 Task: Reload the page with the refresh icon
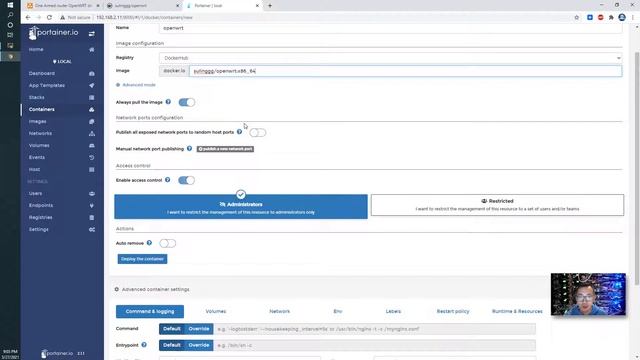[x=49, y=18]
